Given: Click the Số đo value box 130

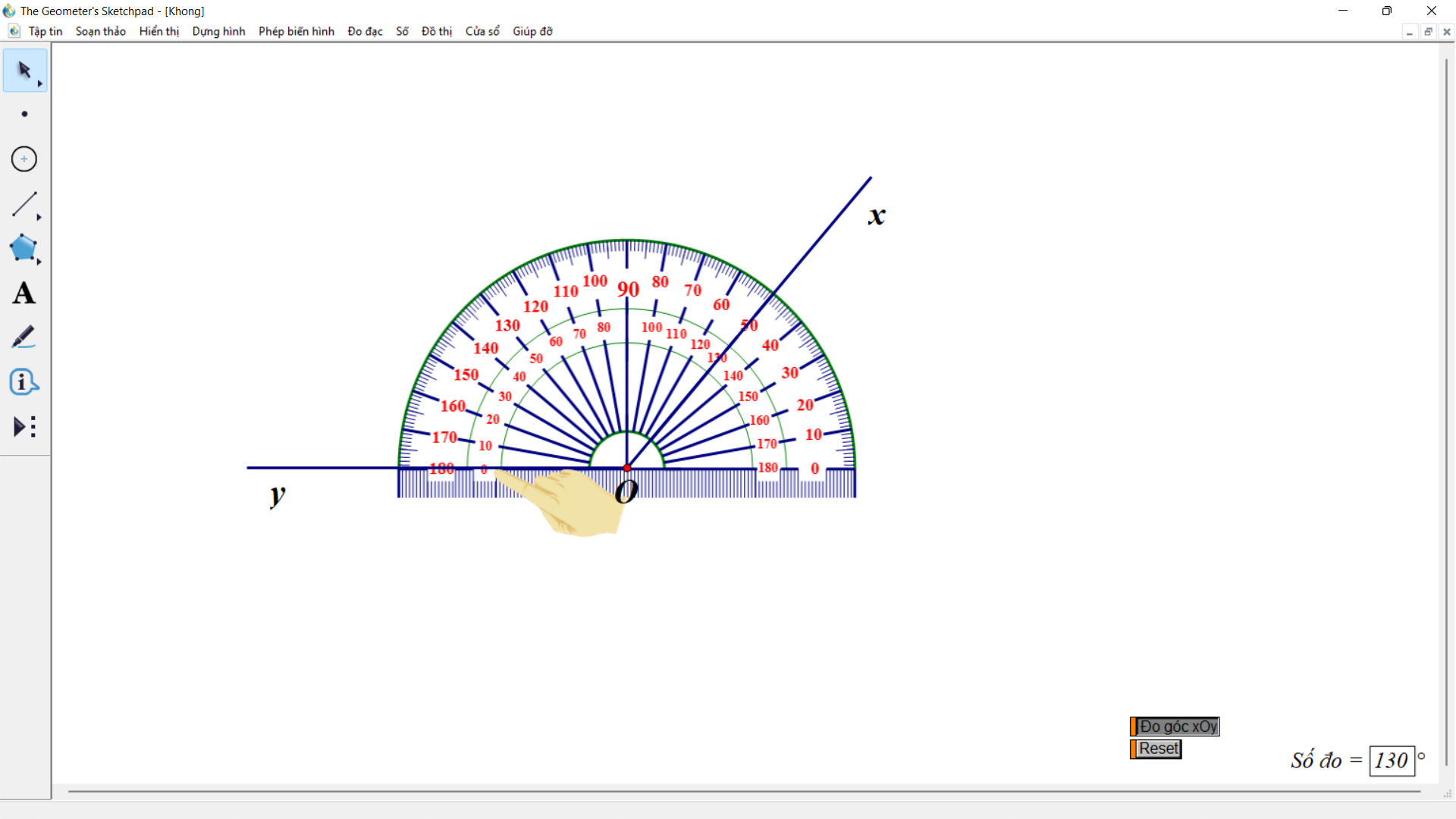Looking at the screenshot, I should (x=1392, y=761).
